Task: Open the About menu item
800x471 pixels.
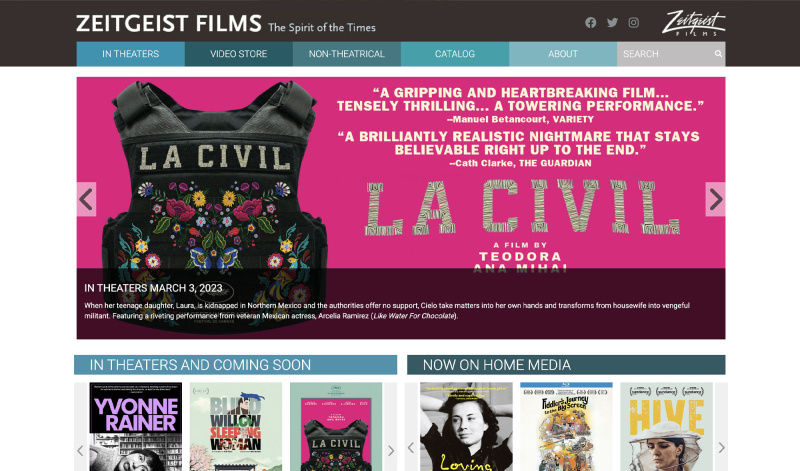Action: tap(563, 54)
